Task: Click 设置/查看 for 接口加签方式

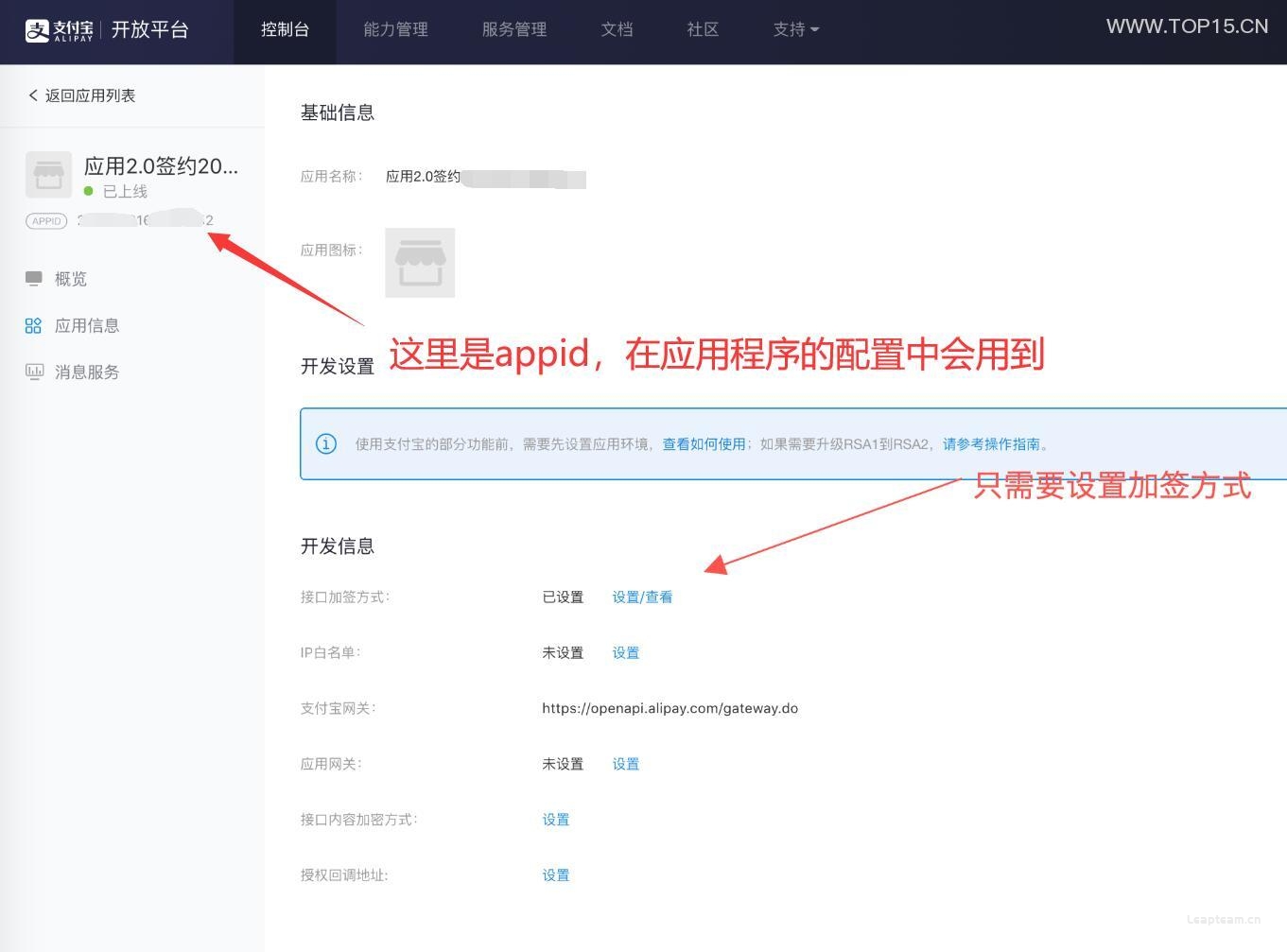Action: (642, 597)
